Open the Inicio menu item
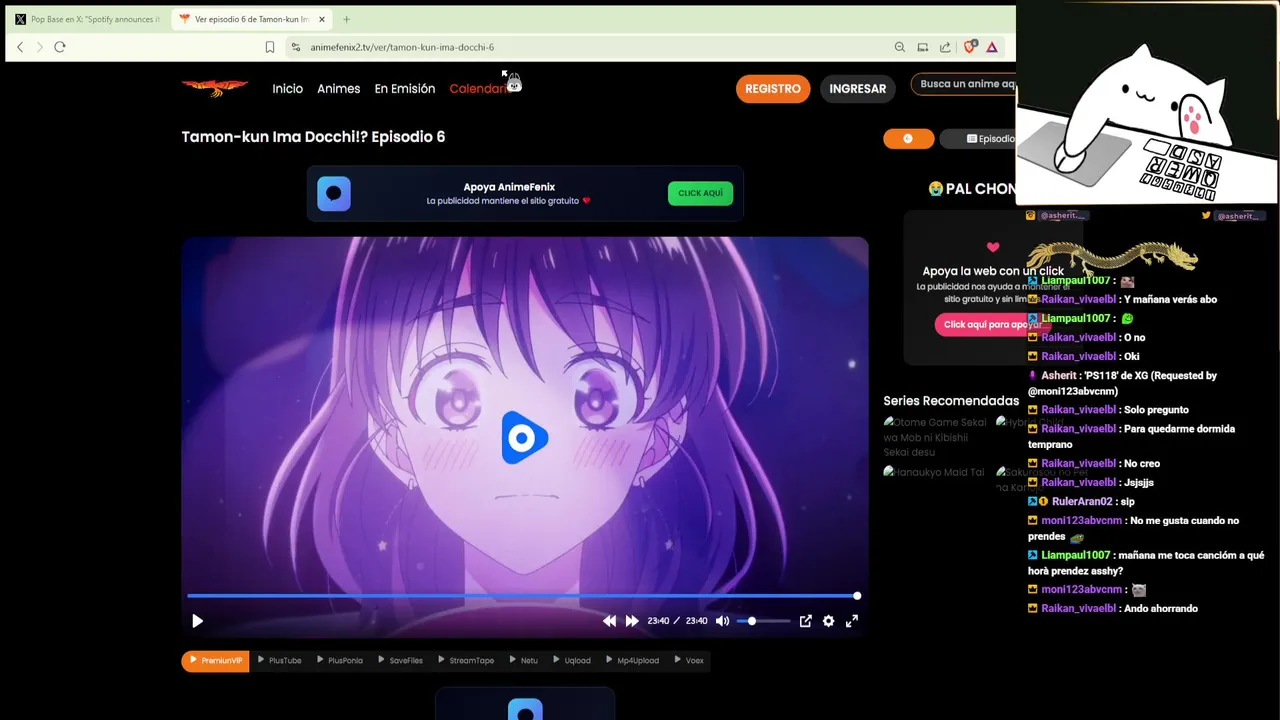Viewport: 1280px width, 720px height. pos(287,89)
